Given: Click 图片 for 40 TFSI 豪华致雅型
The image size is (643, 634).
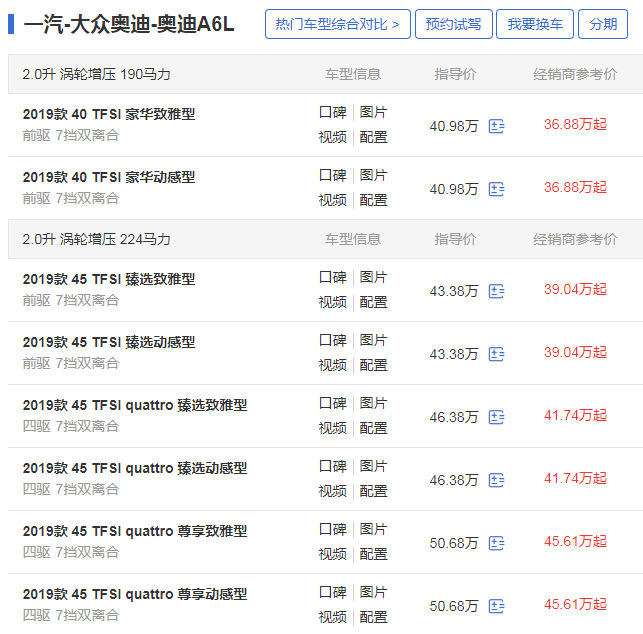Looking at the screenshot, I should pyautogui.click(x=373, y=112).
